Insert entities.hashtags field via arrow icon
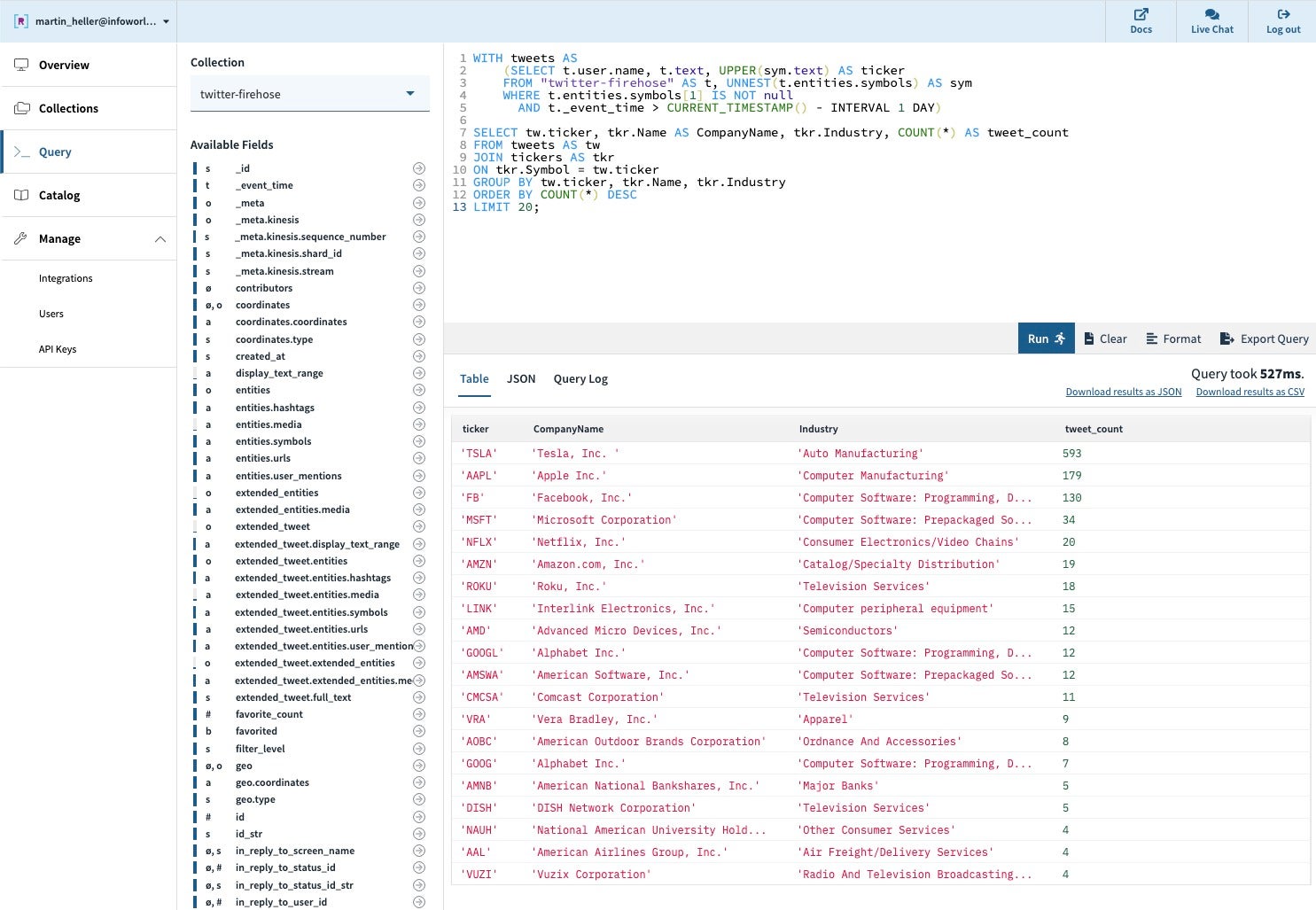Screen dimensions: 1316x910 tap(419, 408)
